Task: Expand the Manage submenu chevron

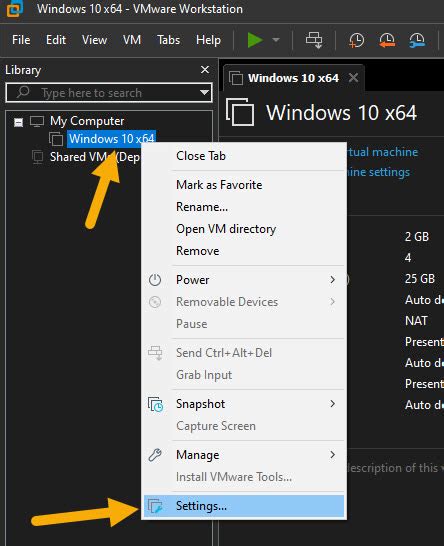Action: click(x=333, y=454)
